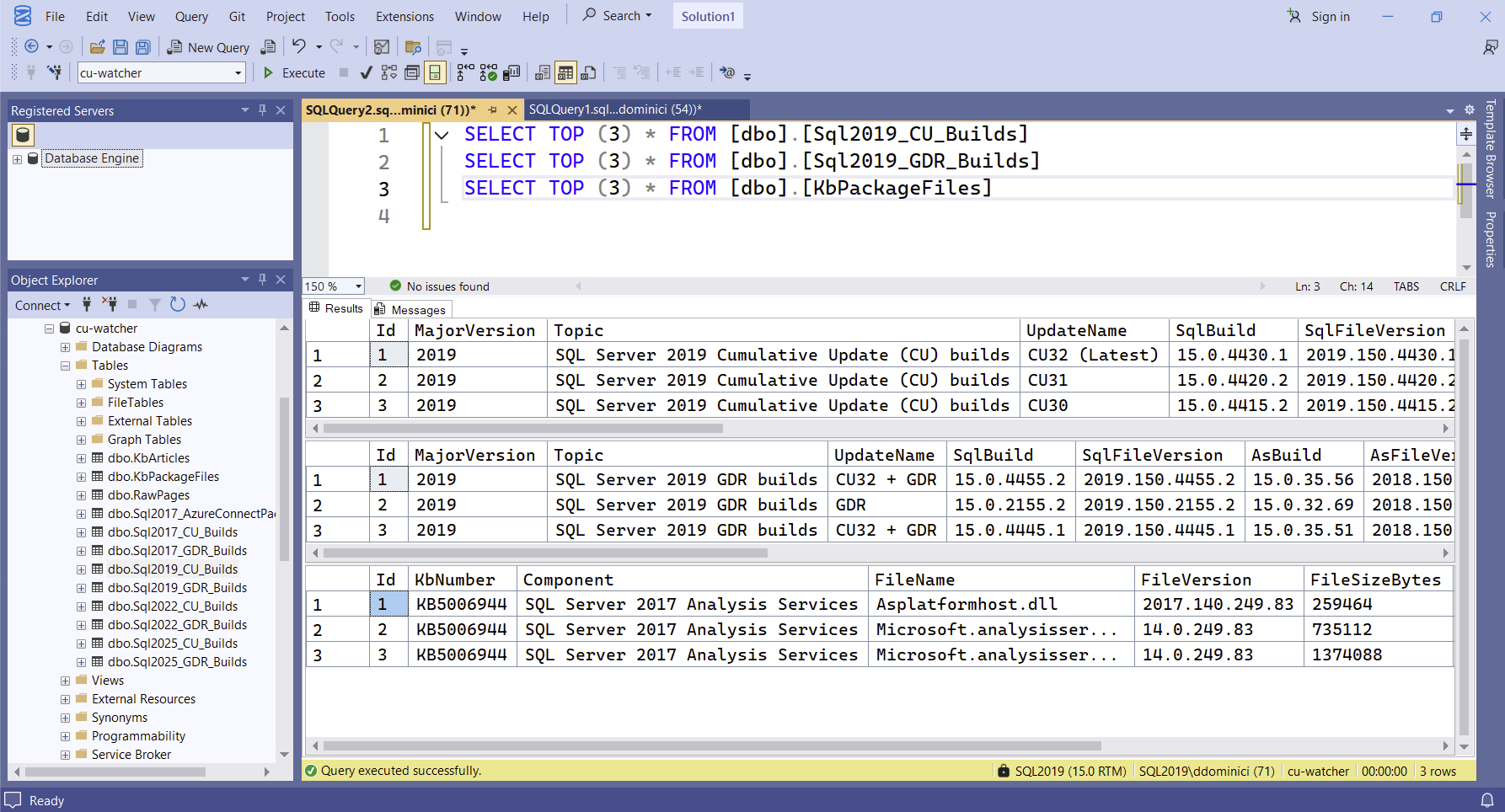The width and height of the screenshot is (1505, 812).
Task: Refresh the Object Explorer tree
Action: pyautogui.click(x=177, y=305)
